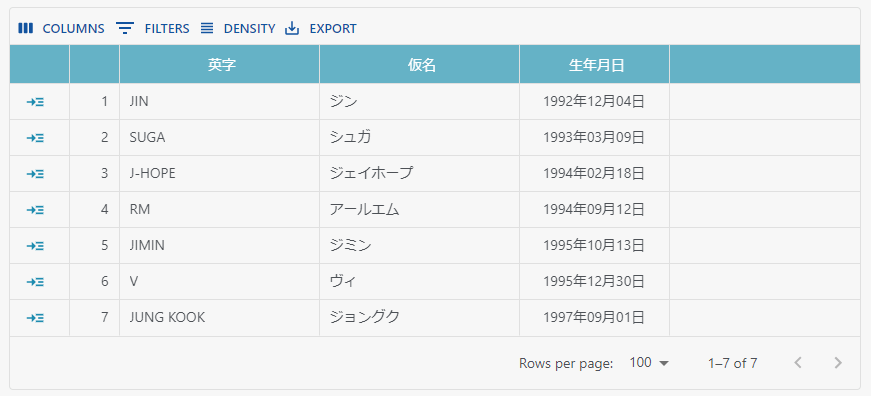The width and height of the screenshot is (871, 396).
Task: Select the 1992年12月04日 date cell
Action: point(594,102)
